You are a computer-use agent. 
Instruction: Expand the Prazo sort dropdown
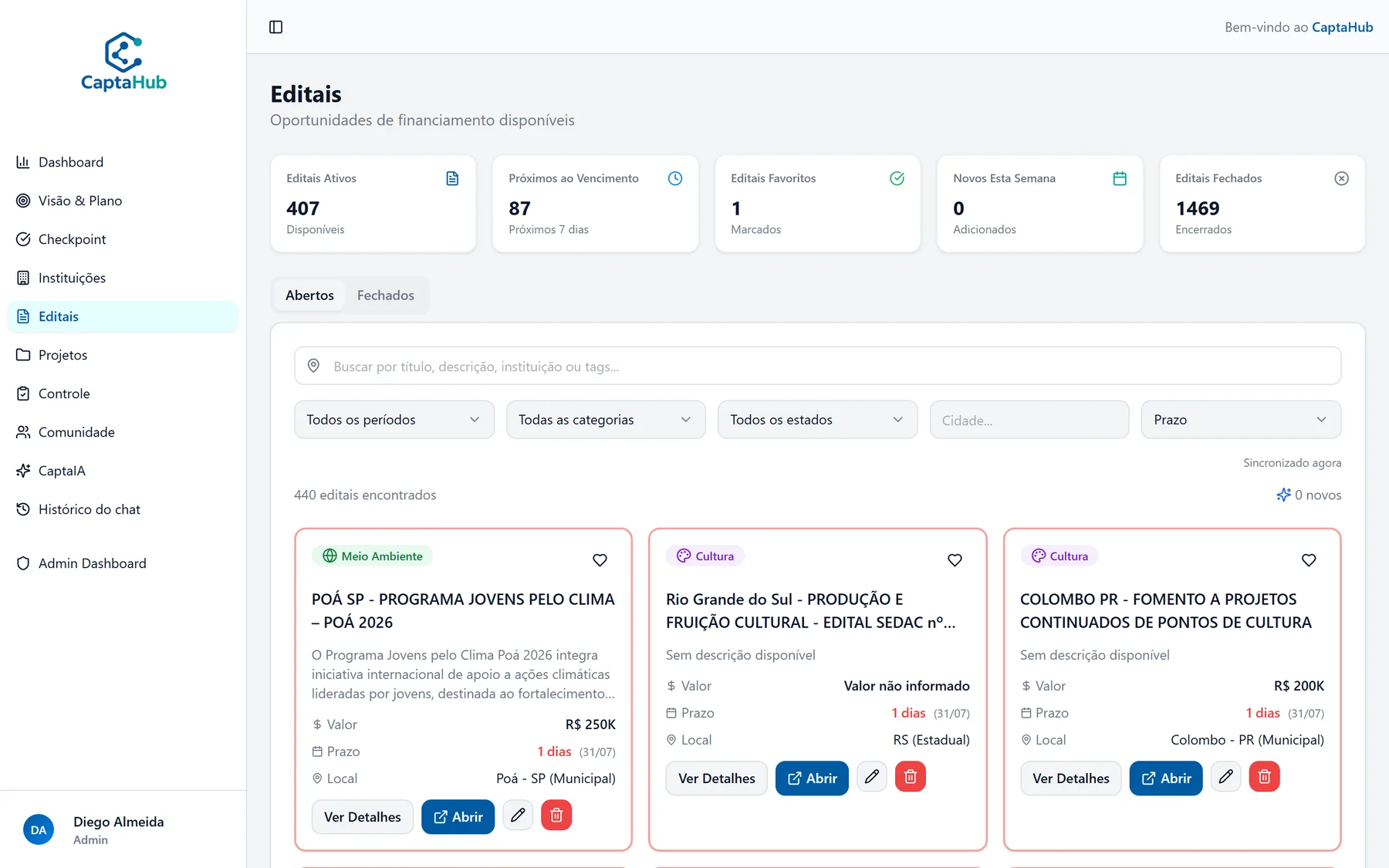[x=1241, y=420]
